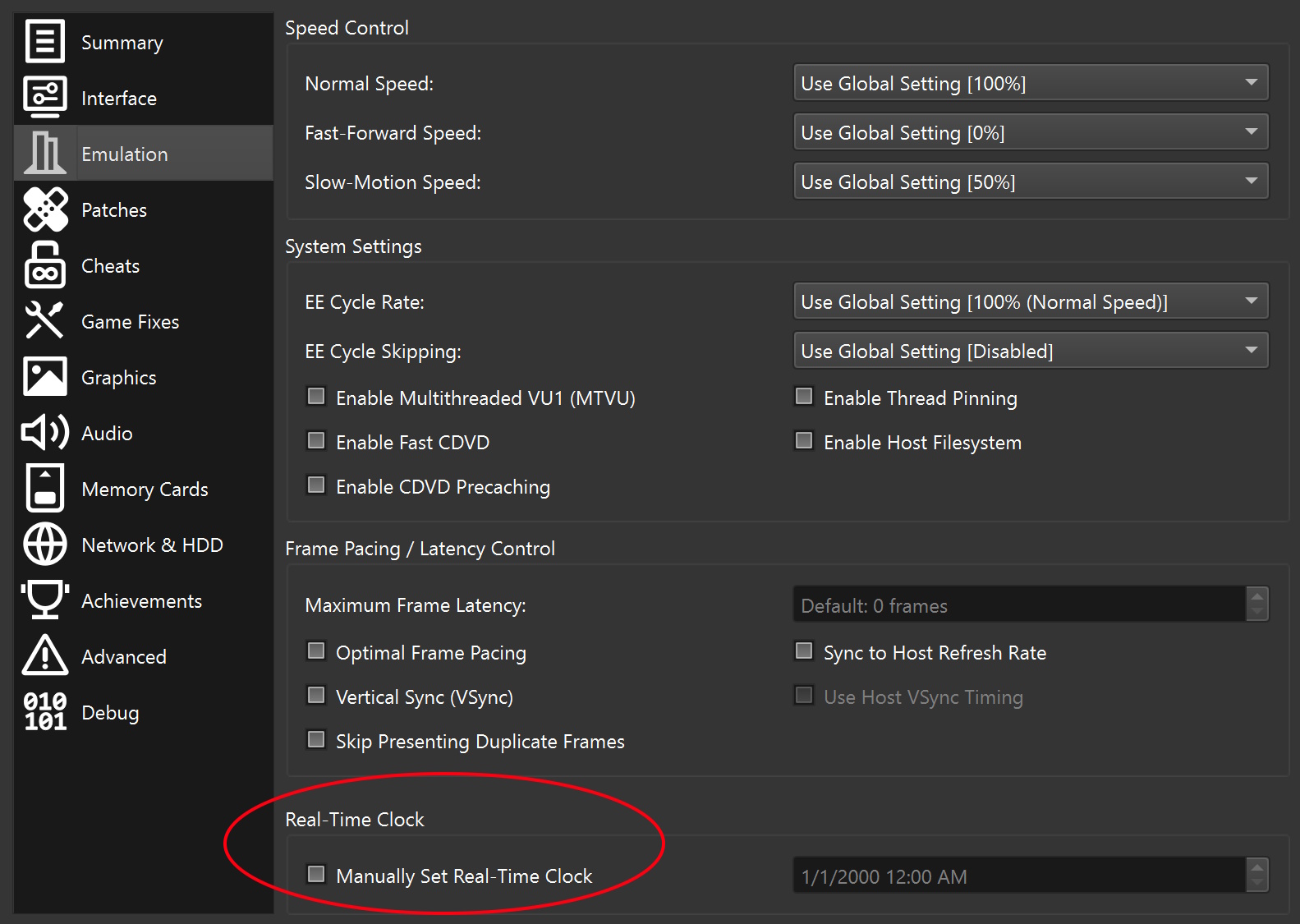The image size is (1300, 924).
Task: Open the Cheats page label
Action: tap(110, 266)
